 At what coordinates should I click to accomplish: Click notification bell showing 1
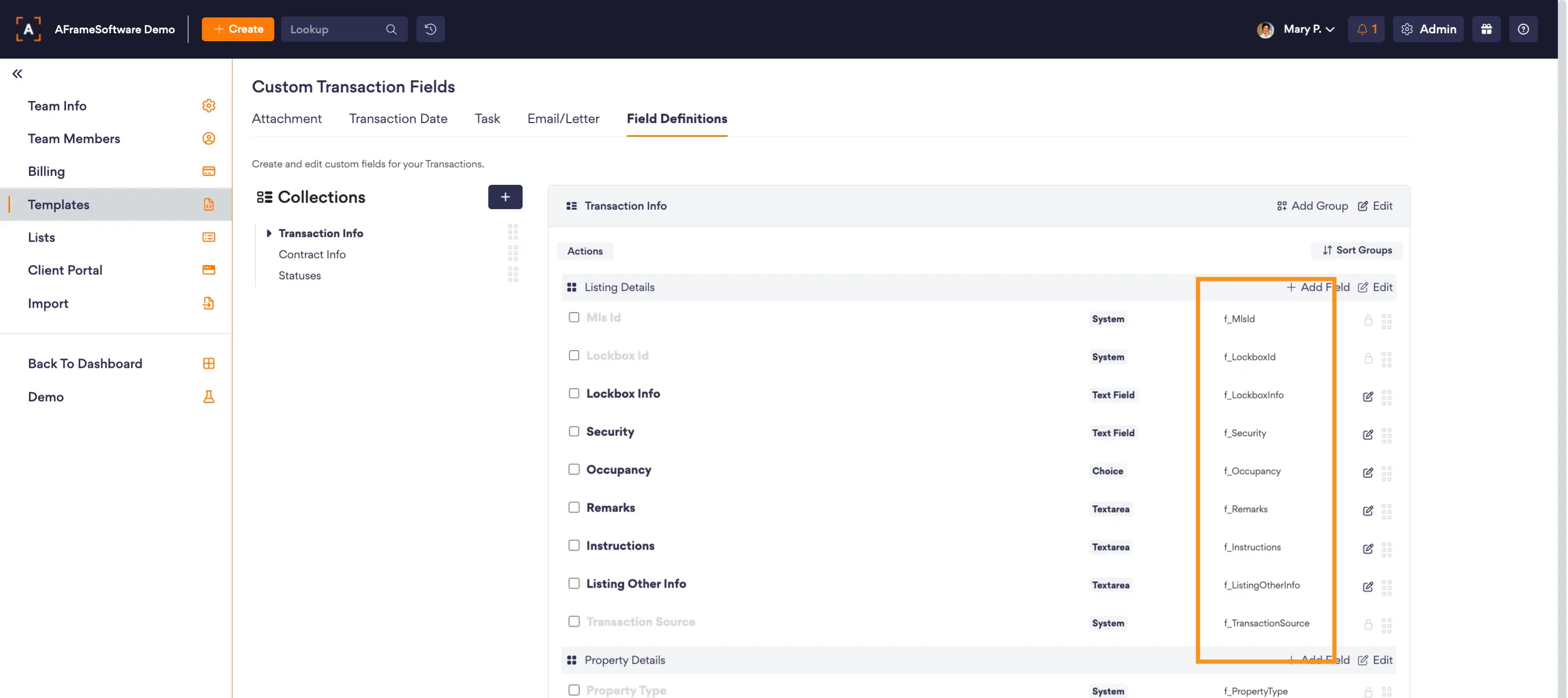(x=1366, y=29)
